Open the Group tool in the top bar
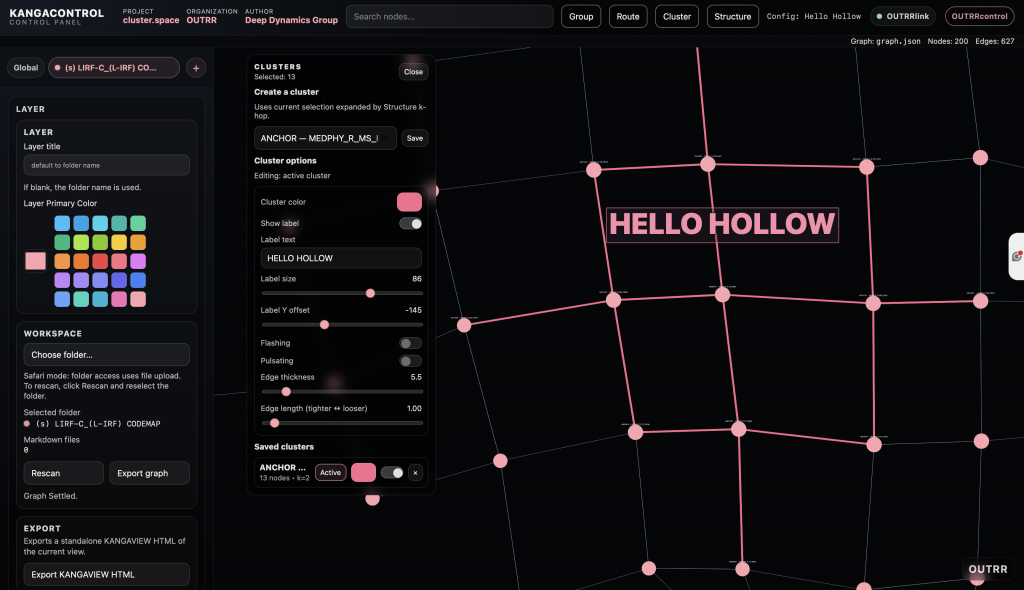Viewport: 1024px width, 590px height. pyautogui.click(x=581, y=17)
